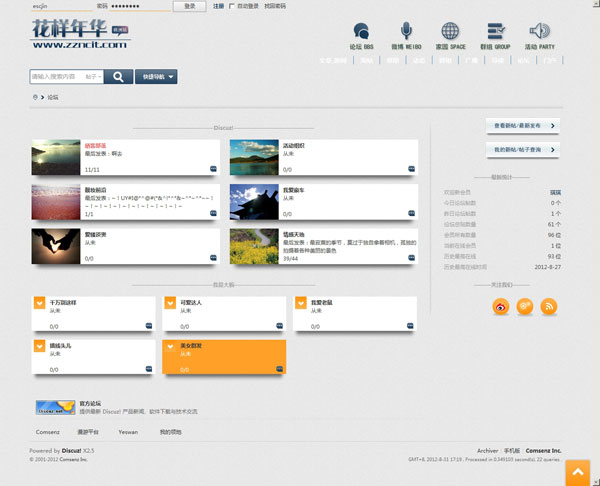The image size is (600, 486).
Task: Click the 官方论坛 official forum link
Action: (90, 404)
